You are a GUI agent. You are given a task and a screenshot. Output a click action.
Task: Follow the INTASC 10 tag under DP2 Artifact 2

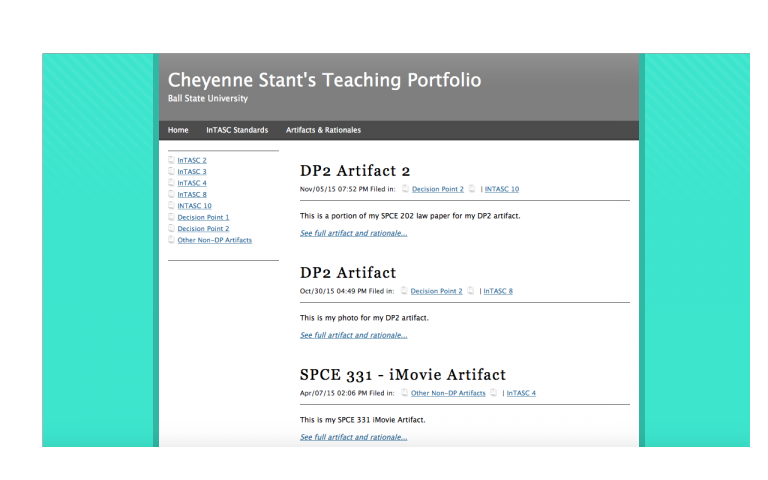(x=501, y=189)
